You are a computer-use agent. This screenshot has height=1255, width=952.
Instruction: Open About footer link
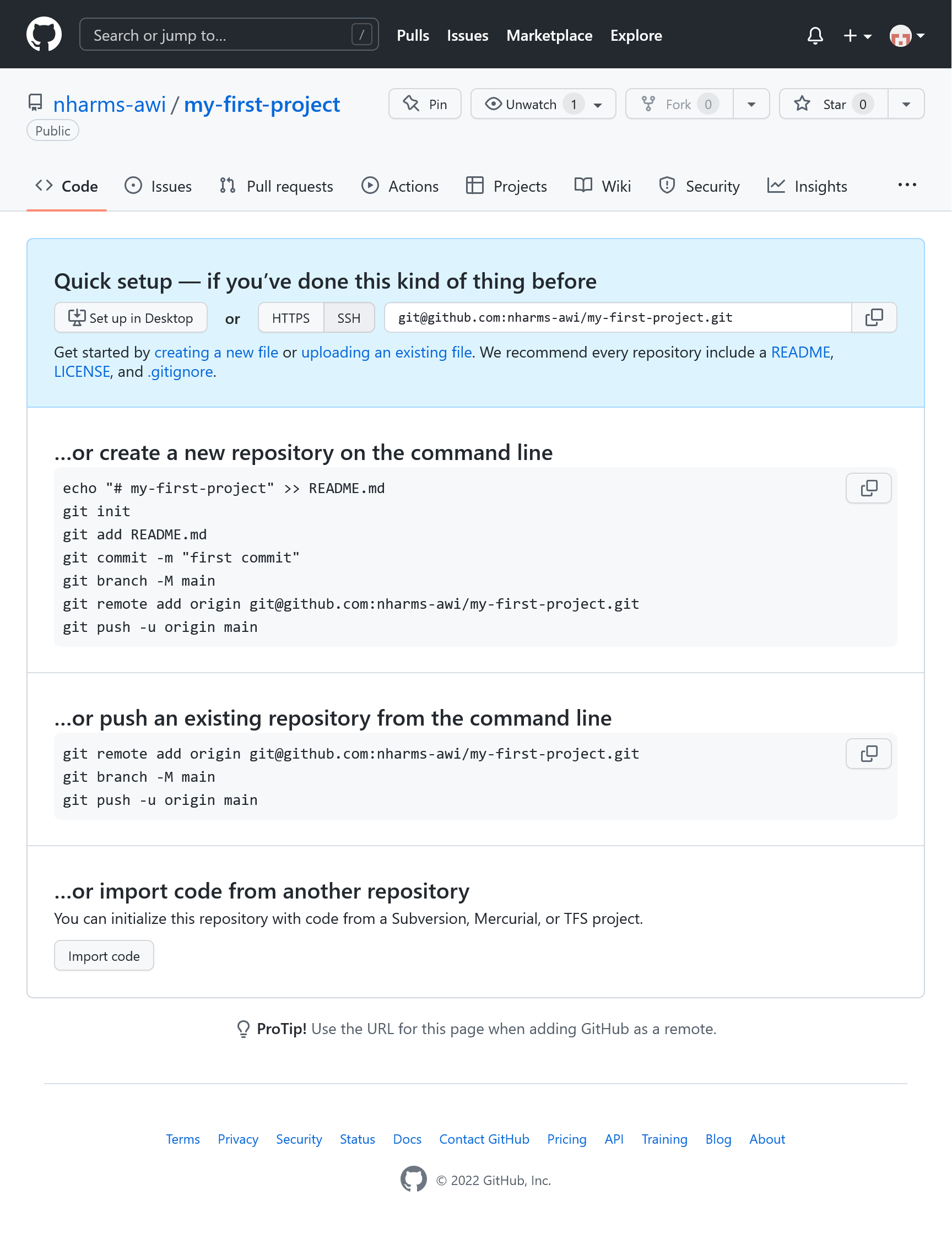[x=767, y=1139]
